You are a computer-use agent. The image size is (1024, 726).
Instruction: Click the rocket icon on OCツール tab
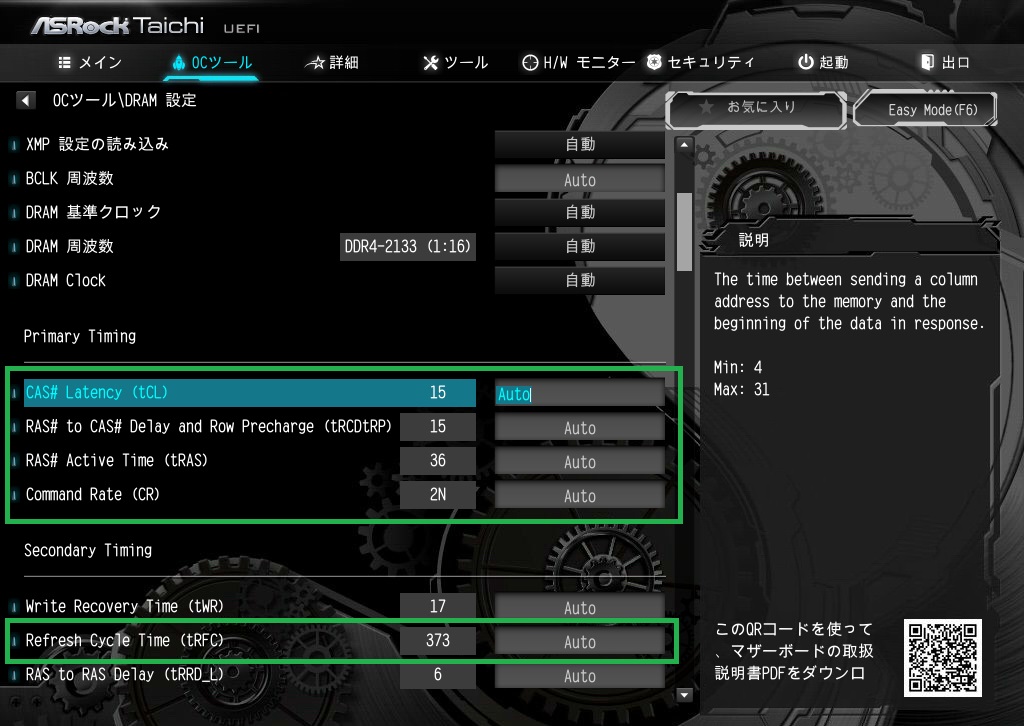pyautogui.click(x=179, y=62)
